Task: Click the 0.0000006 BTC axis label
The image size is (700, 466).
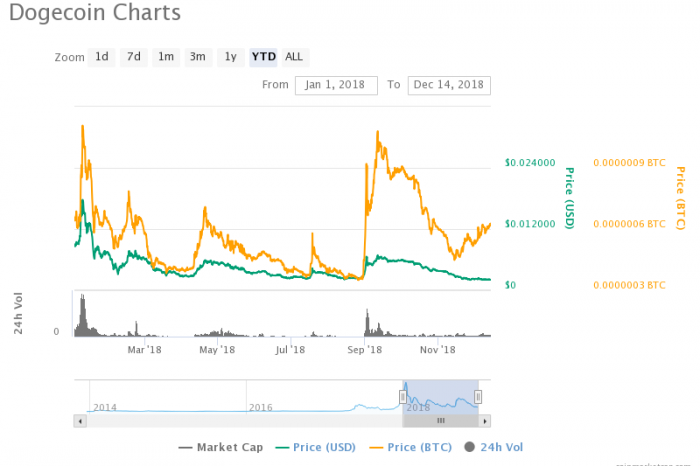Action: 629,224
